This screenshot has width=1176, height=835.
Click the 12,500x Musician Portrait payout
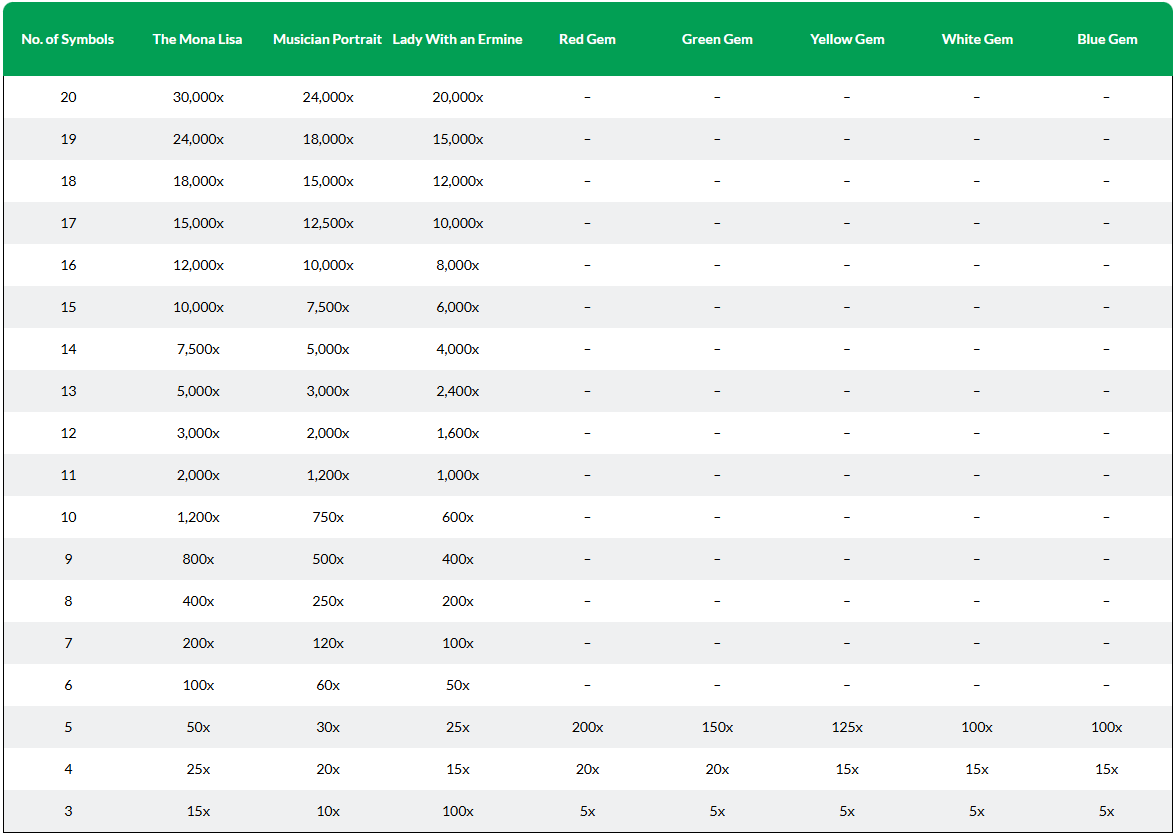[328, 224]
